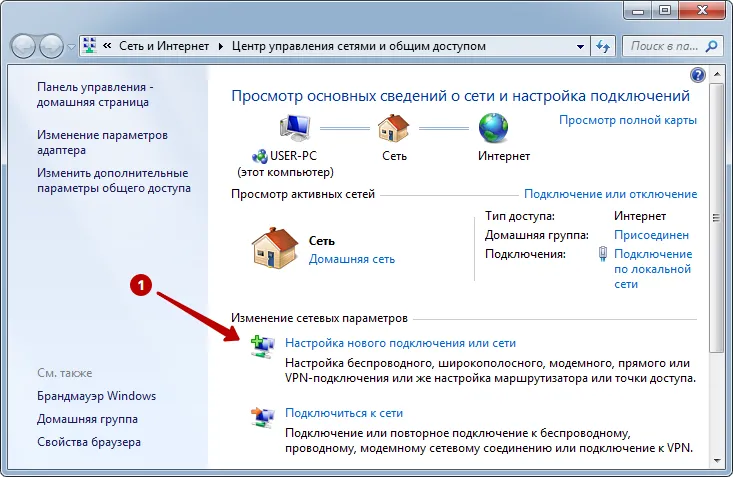The image size is (733, 477).
Task: Click the "Подключиться к сети" icon
Action: click(262, 417)
